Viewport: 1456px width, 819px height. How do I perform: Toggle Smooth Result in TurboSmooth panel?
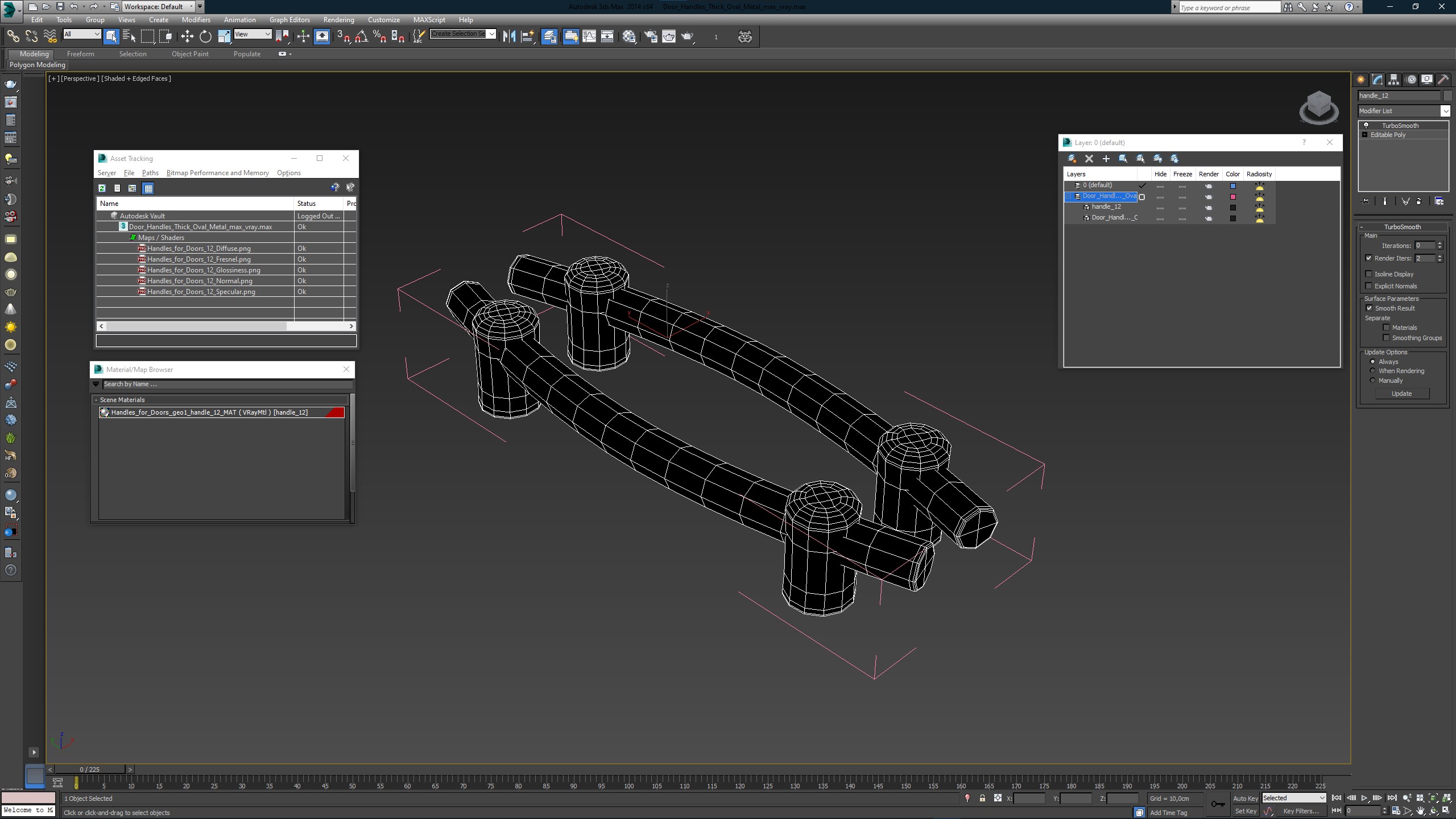coord(1369,308)
